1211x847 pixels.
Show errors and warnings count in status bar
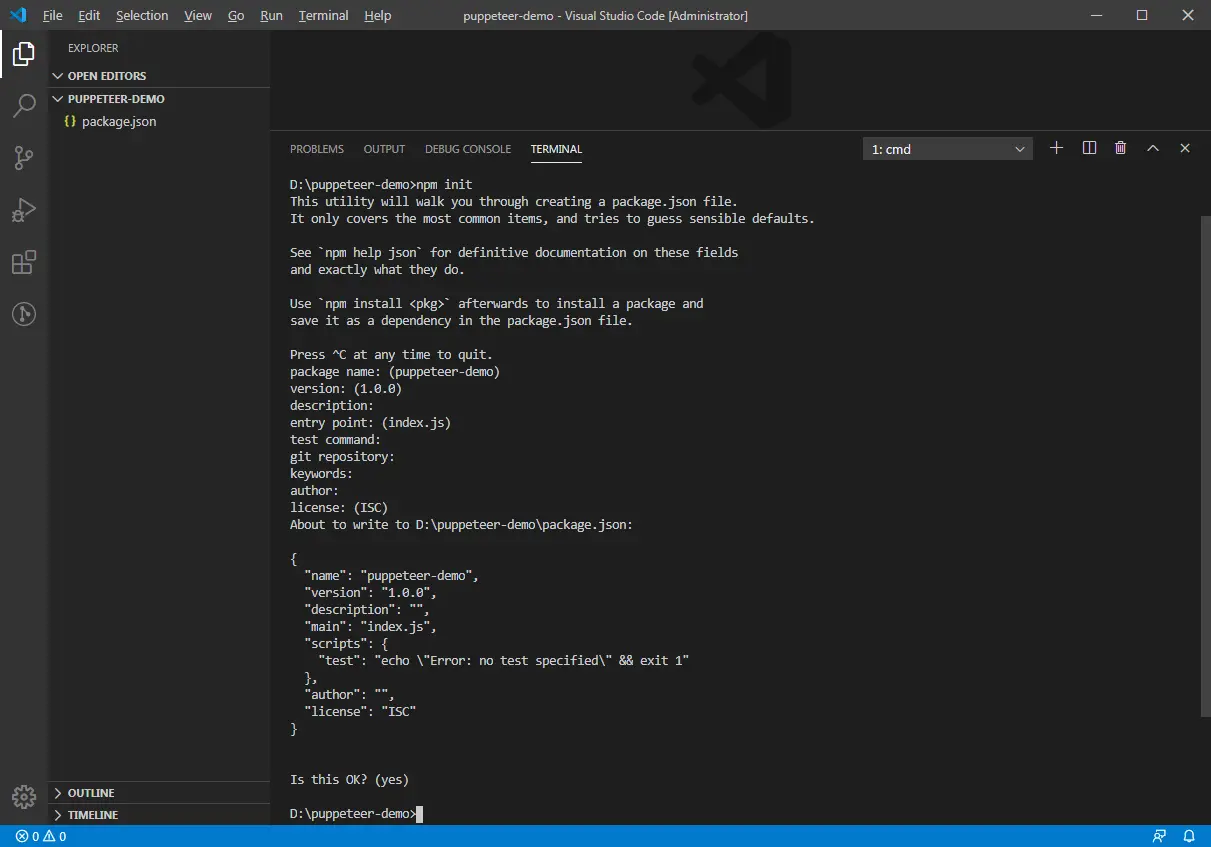pos(41,836)
